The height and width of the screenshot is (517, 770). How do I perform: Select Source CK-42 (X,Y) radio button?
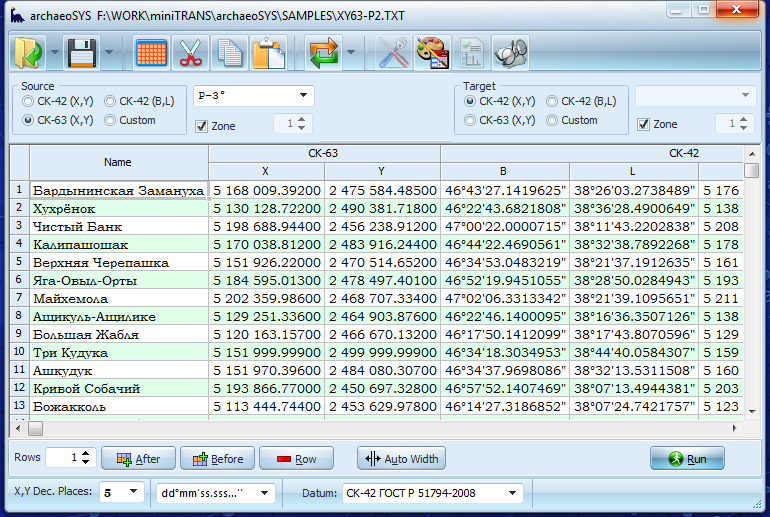point(28,101)
